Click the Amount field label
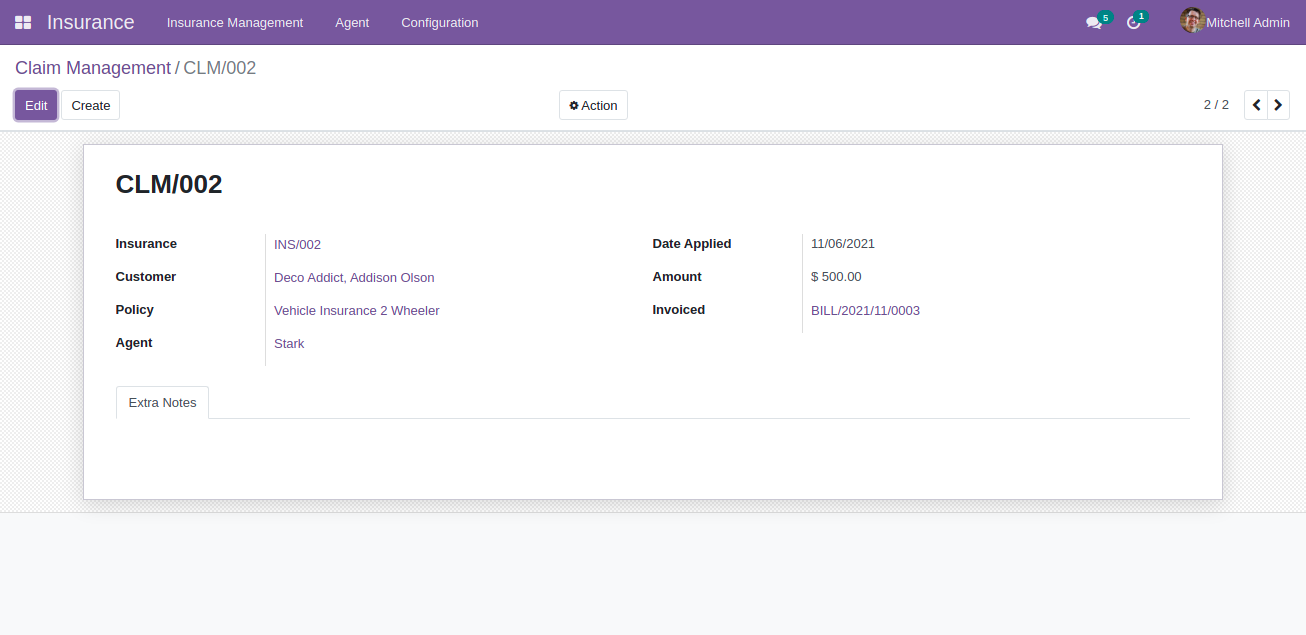This screenshot has width=1306, height=635. point(677,276)
